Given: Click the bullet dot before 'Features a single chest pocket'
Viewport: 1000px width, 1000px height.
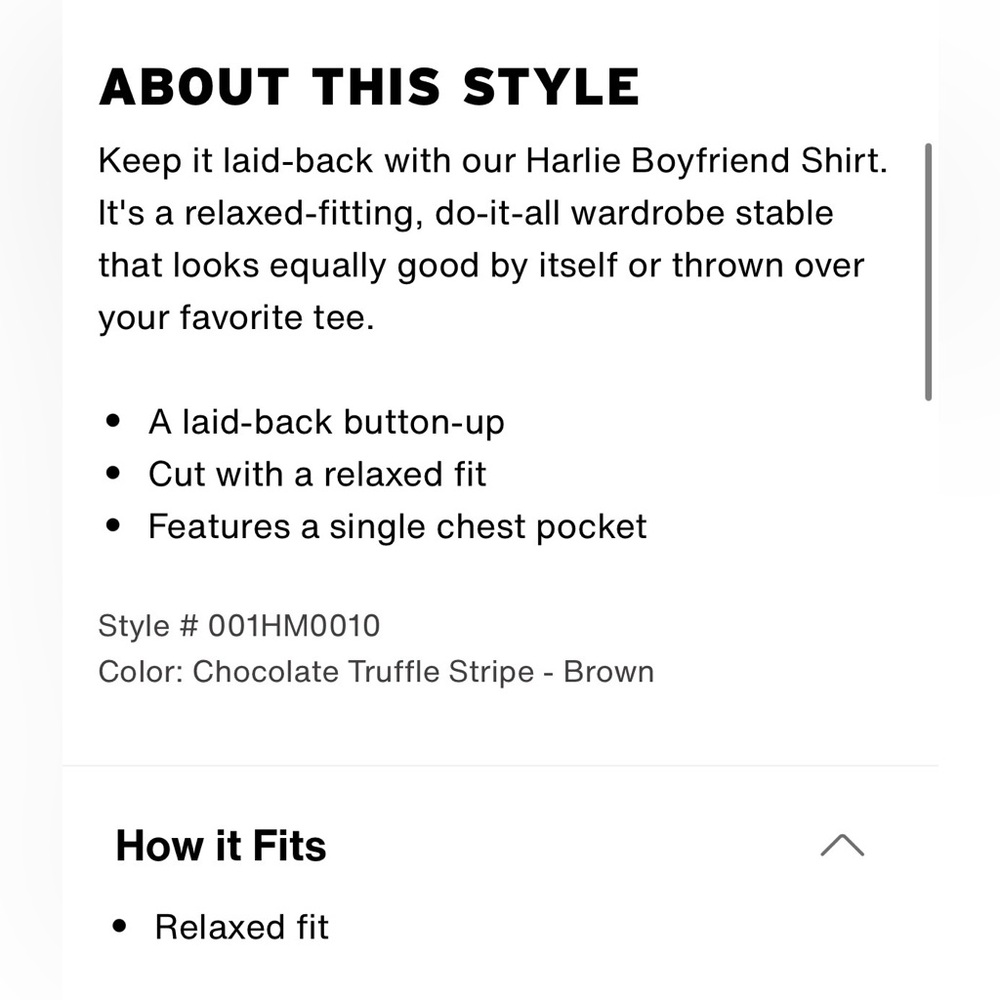Looking at the screenshot, I should (x=114, y=526).
